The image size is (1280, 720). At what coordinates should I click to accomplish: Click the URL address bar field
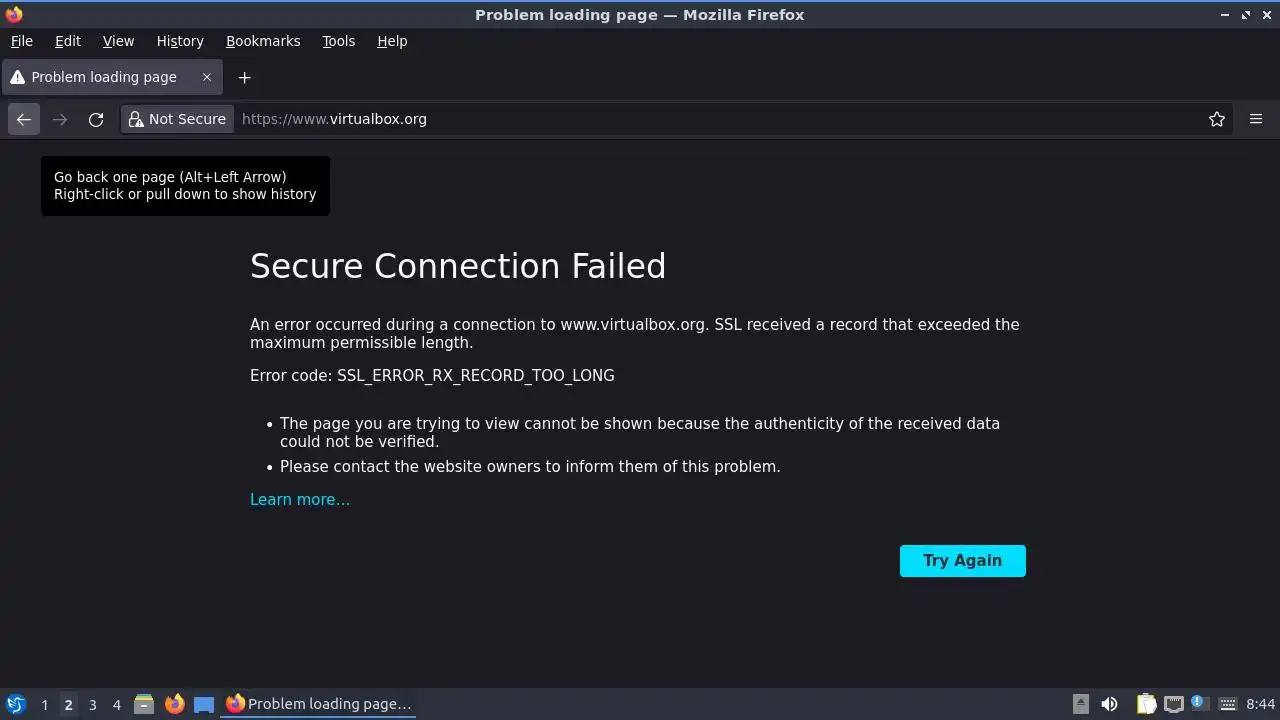tap(700, 119)
